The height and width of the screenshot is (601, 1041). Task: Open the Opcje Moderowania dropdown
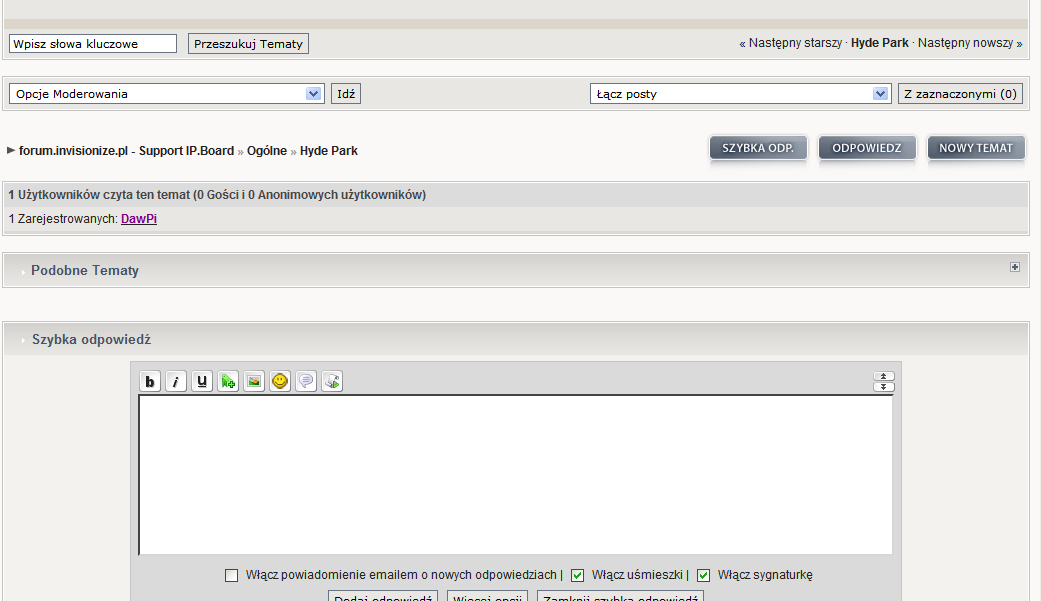[166, 94]
